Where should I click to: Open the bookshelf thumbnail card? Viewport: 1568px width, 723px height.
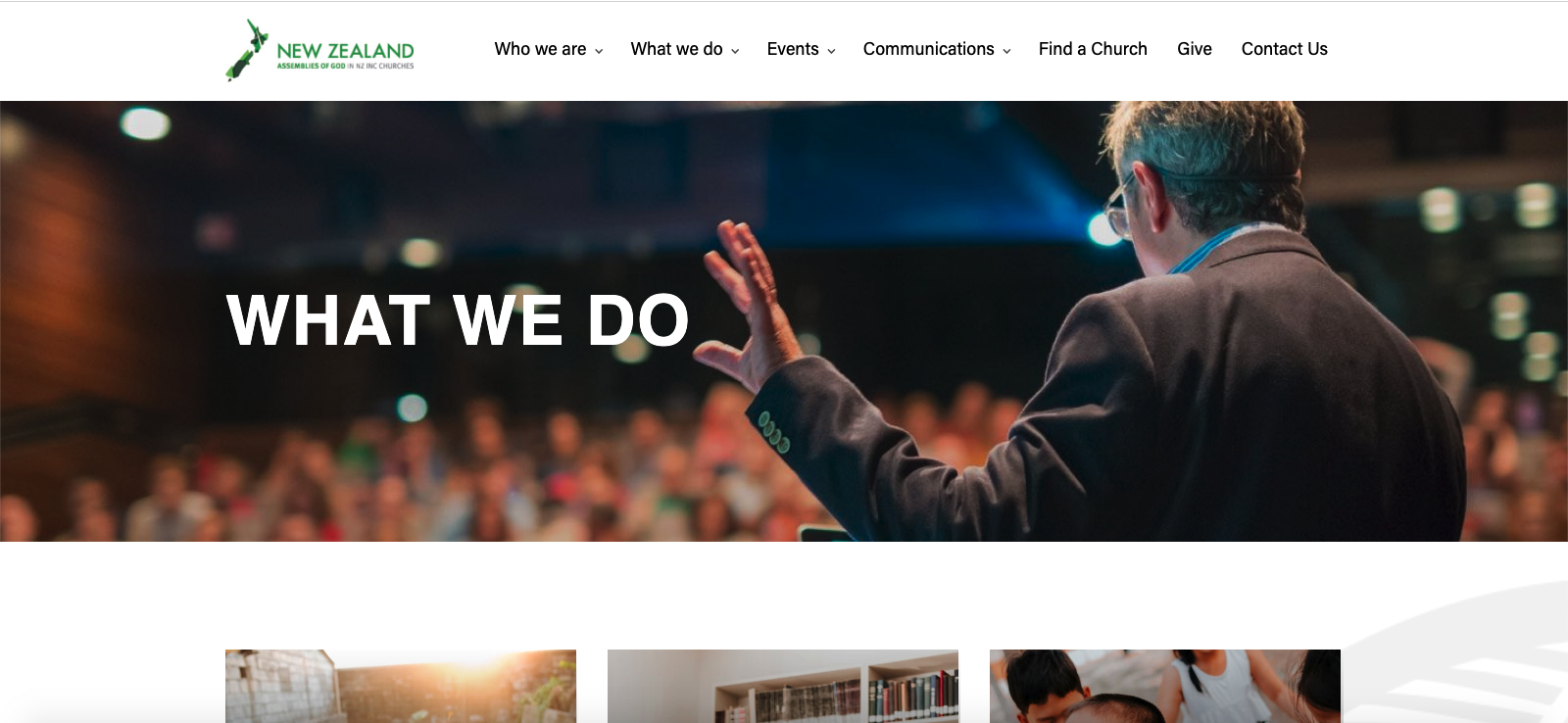pyautogui.click(x=783, y=686)
